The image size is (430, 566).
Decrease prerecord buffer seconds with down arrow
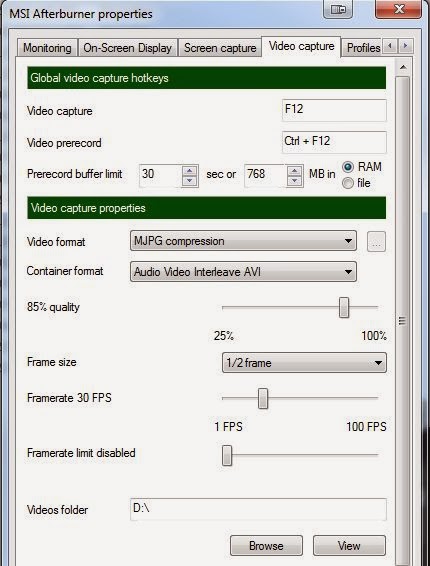[190, 181]
